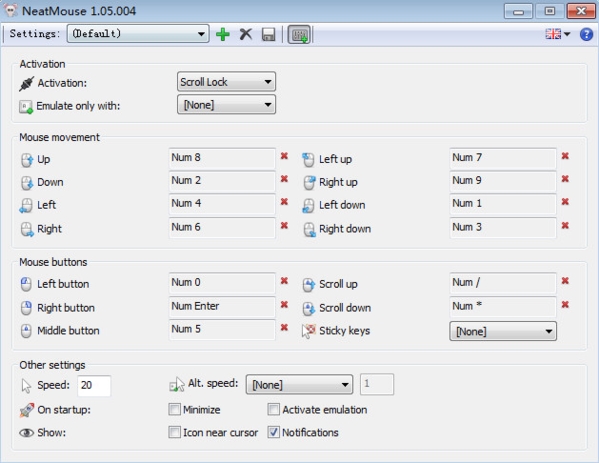Click the Right button field showing Num Enter

point(222,307)
